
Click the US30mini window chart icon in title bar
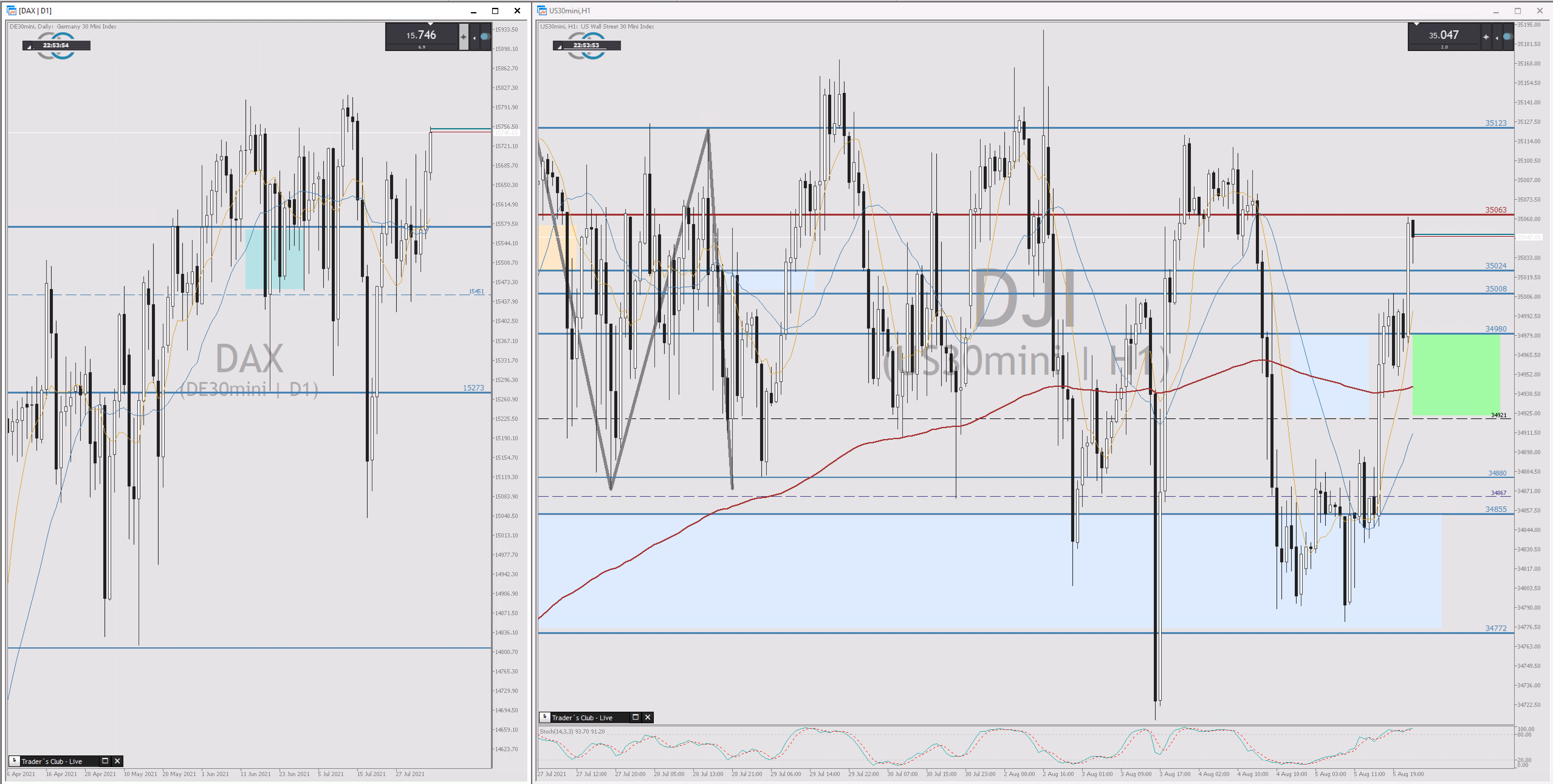(542, 10)
